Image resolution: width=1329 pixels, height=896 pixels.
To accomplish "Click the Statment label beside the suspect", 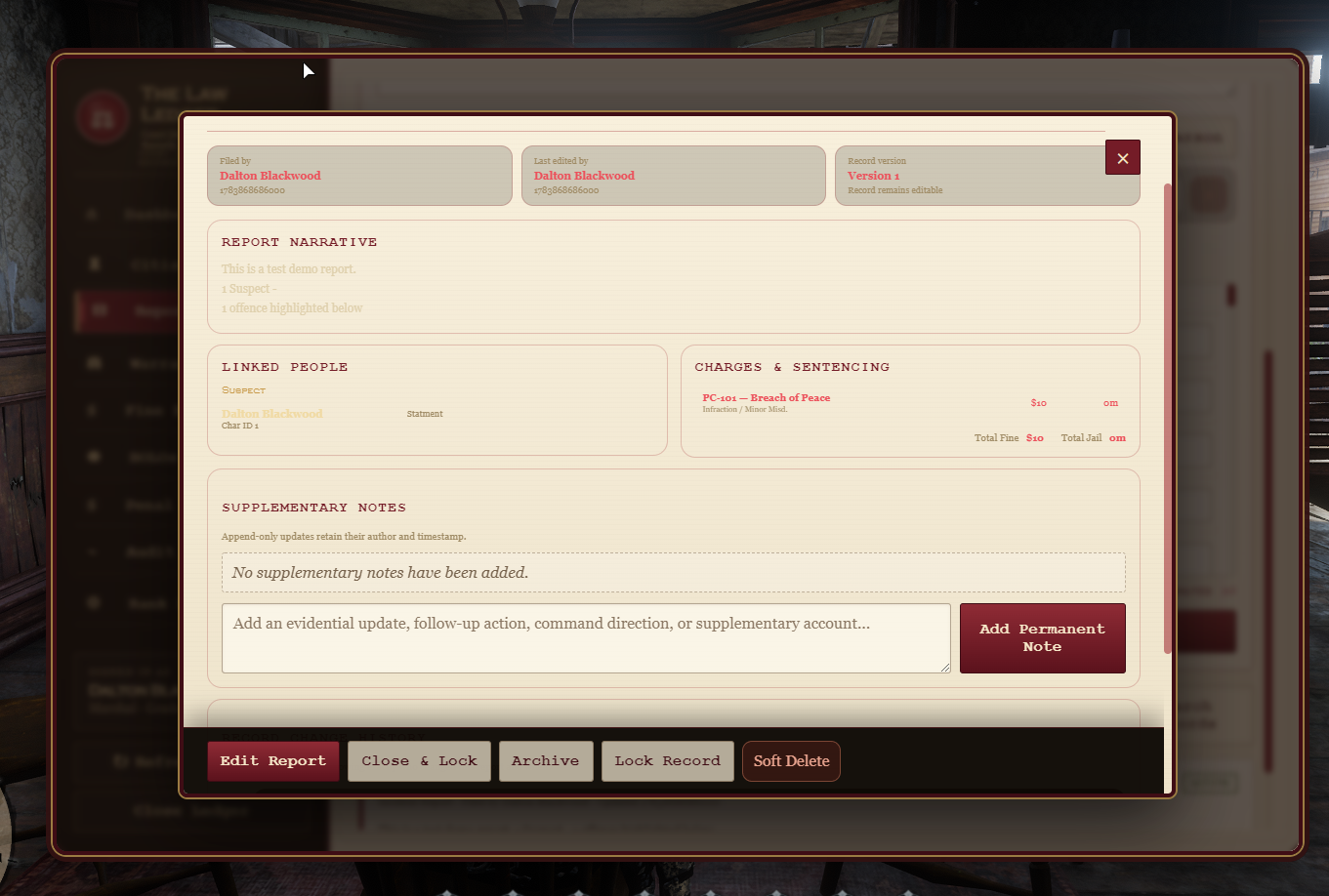I will [425, 414].
